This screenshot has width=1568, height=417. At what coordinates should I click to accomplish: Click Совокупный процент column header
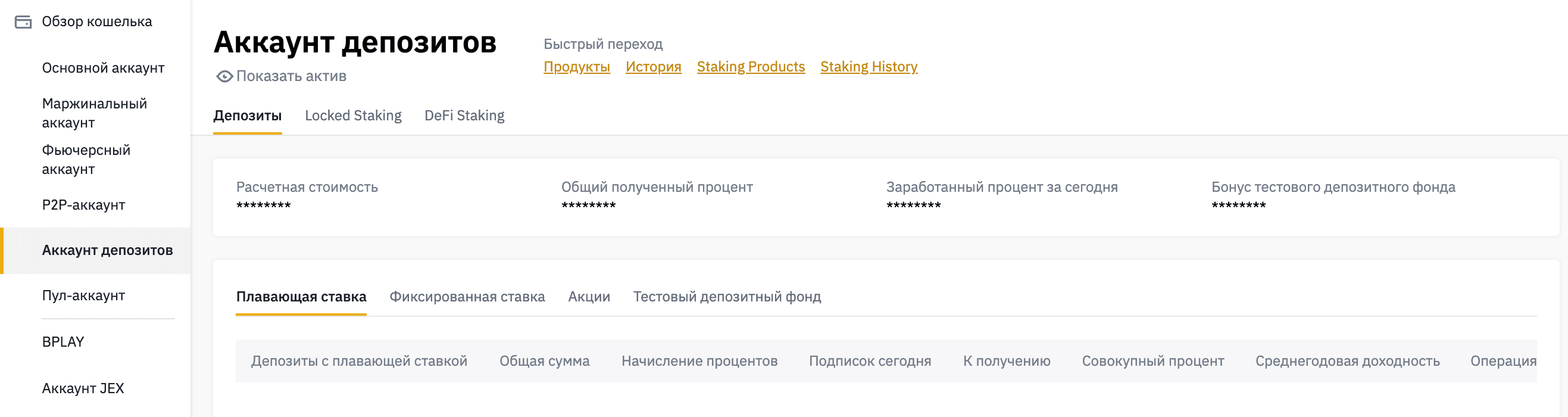(x=1153, y=361)
